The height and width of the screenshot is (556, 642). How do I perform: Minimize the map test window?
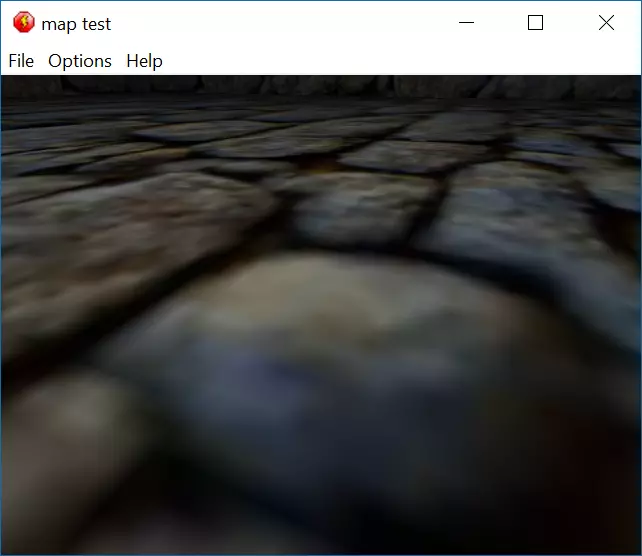pos(466,23)
